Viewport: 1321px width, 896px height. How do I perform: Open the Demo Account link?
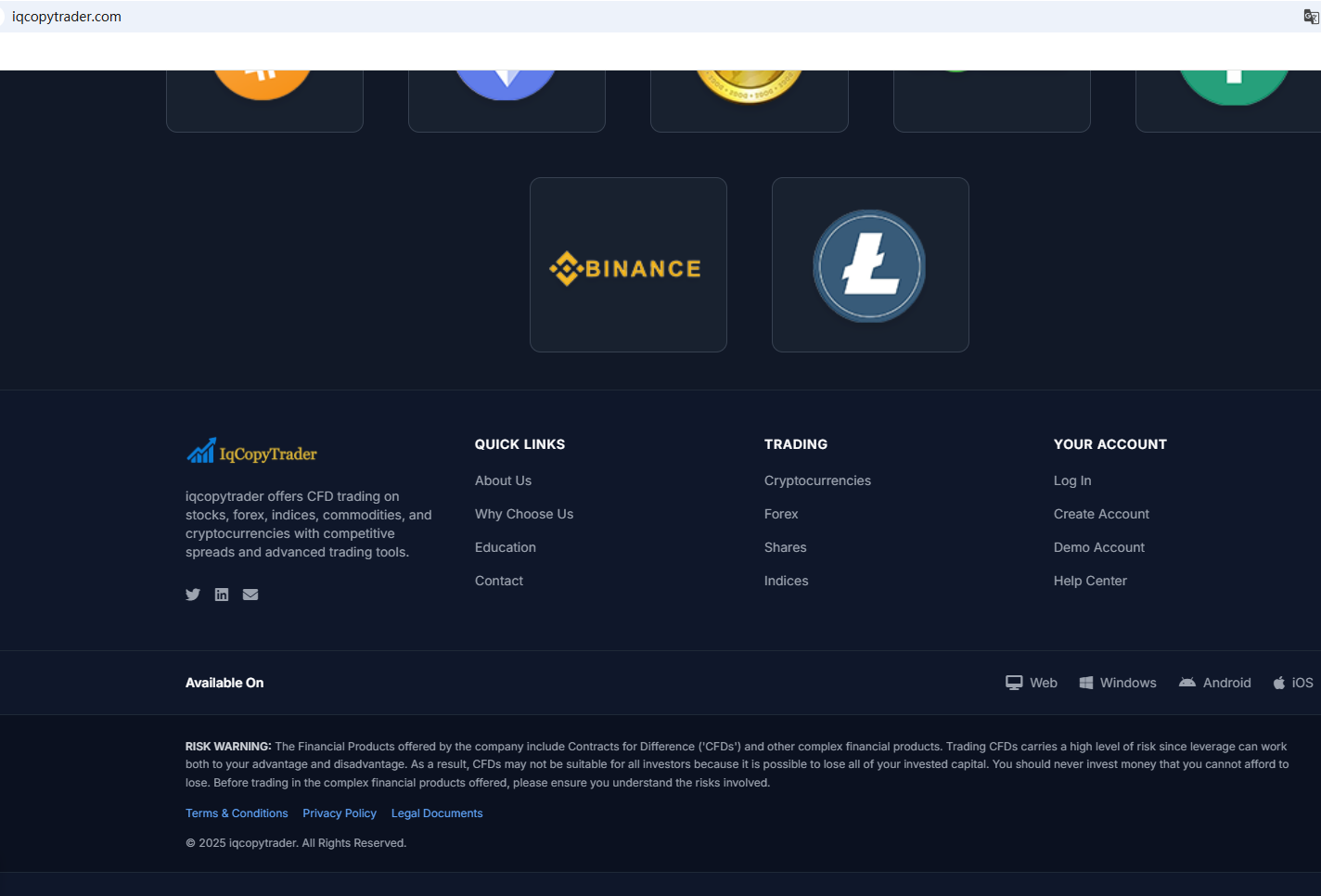1099,547
